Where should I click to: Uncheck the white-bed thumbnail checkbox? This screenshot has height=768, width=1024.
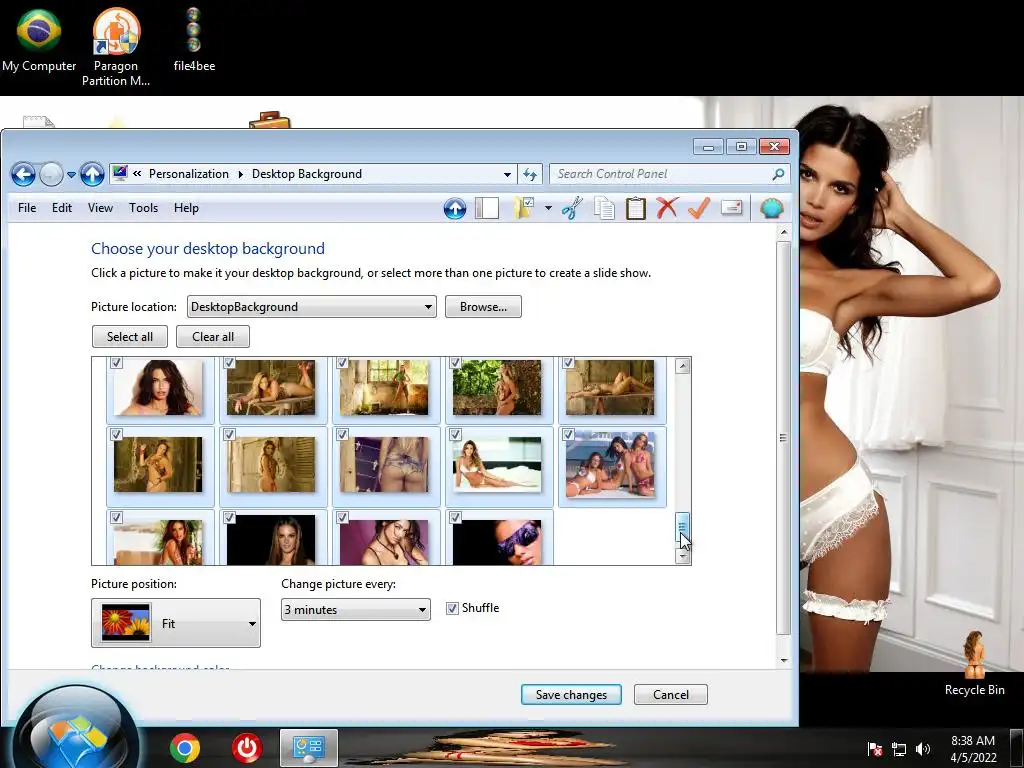(x=455, y=434)
